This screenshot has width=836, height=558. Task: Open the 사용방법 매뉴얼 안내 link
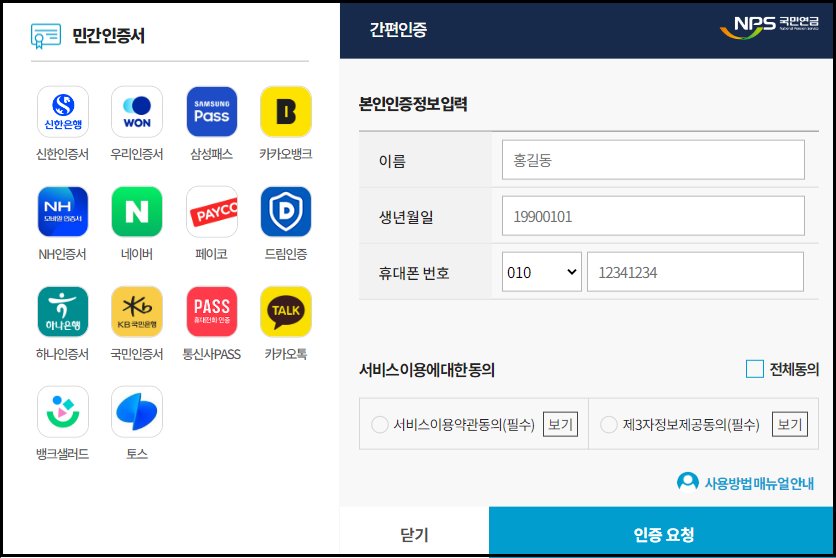pos(759,483)
